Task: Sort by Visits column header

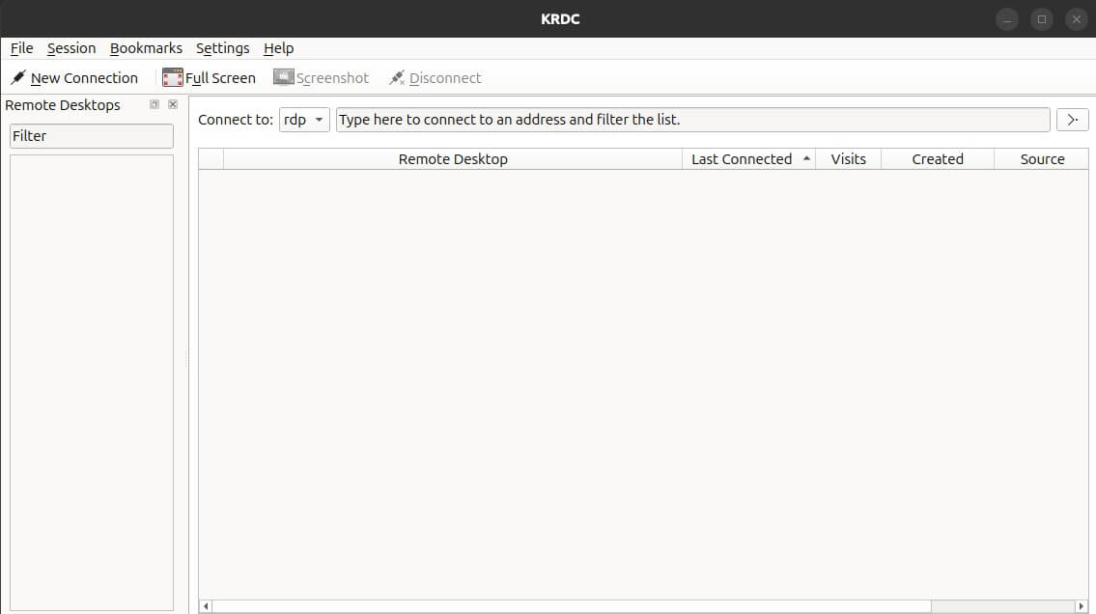Action: click(x=849, y=159)
